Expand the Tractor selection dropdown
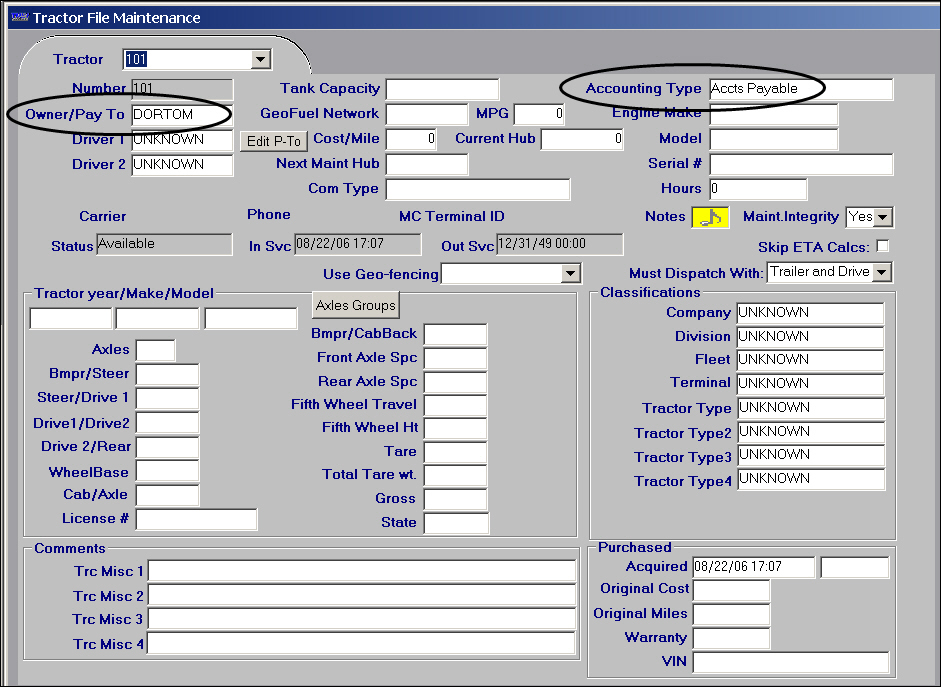This screenshot has width=941, height=687. (260, 59)
